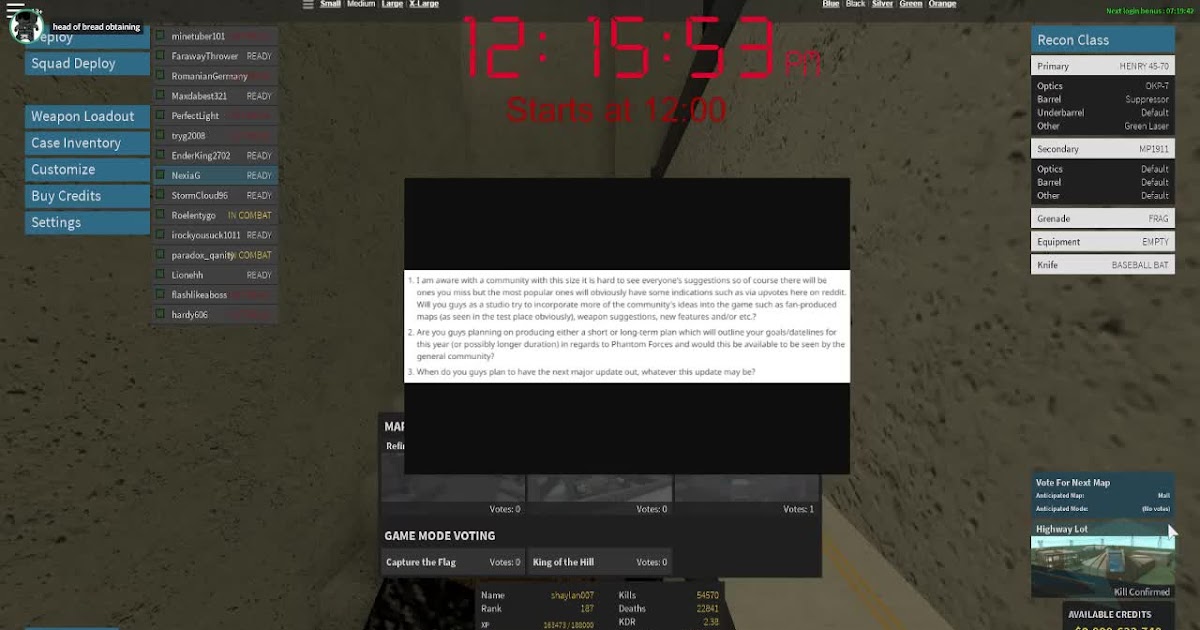1200x630 pixels.
Task: Toggle the box beside NexiaG
Action: 159,175
